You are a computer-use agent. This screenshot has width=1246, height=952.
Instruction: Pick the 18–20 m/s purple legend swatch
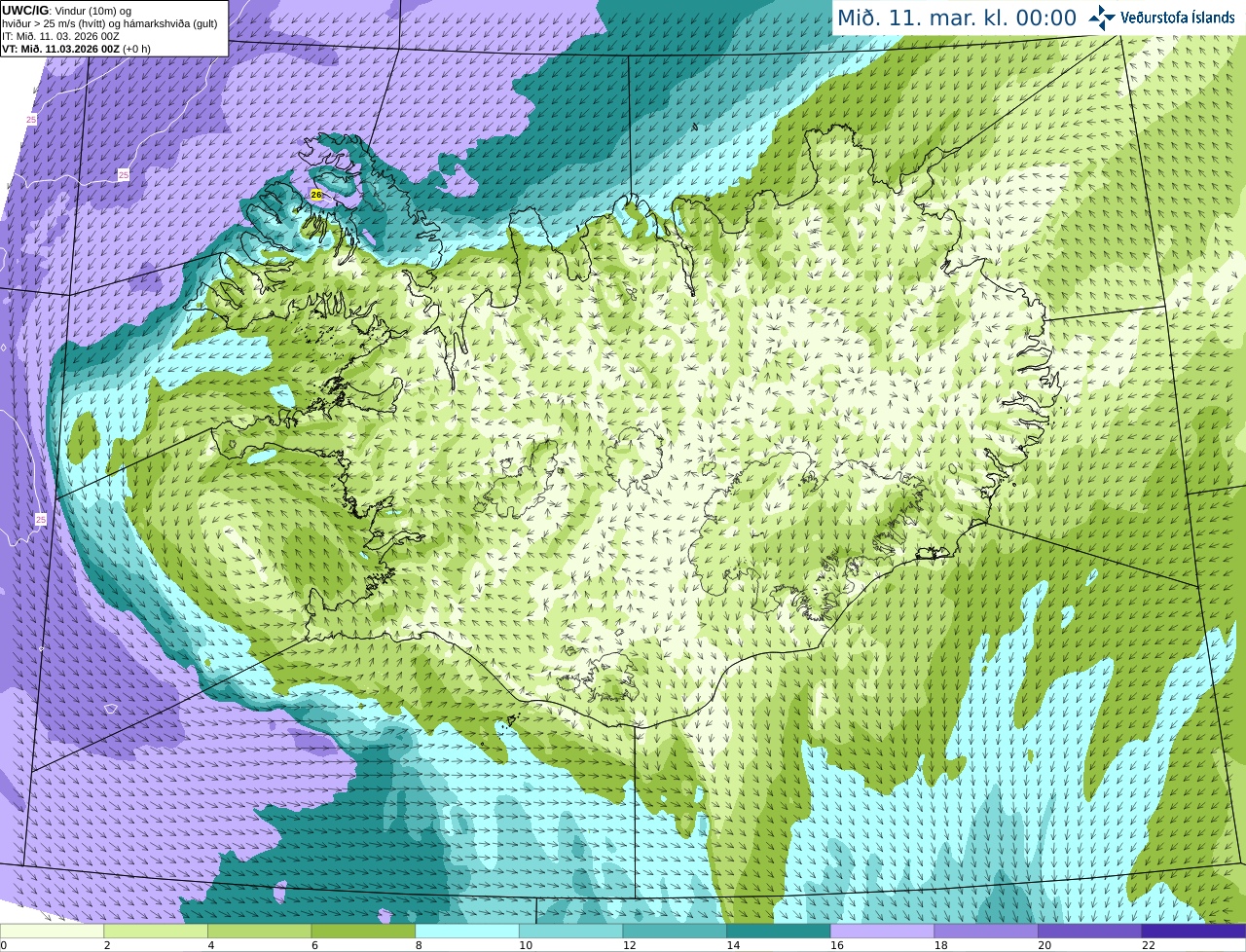click(986, 932)
